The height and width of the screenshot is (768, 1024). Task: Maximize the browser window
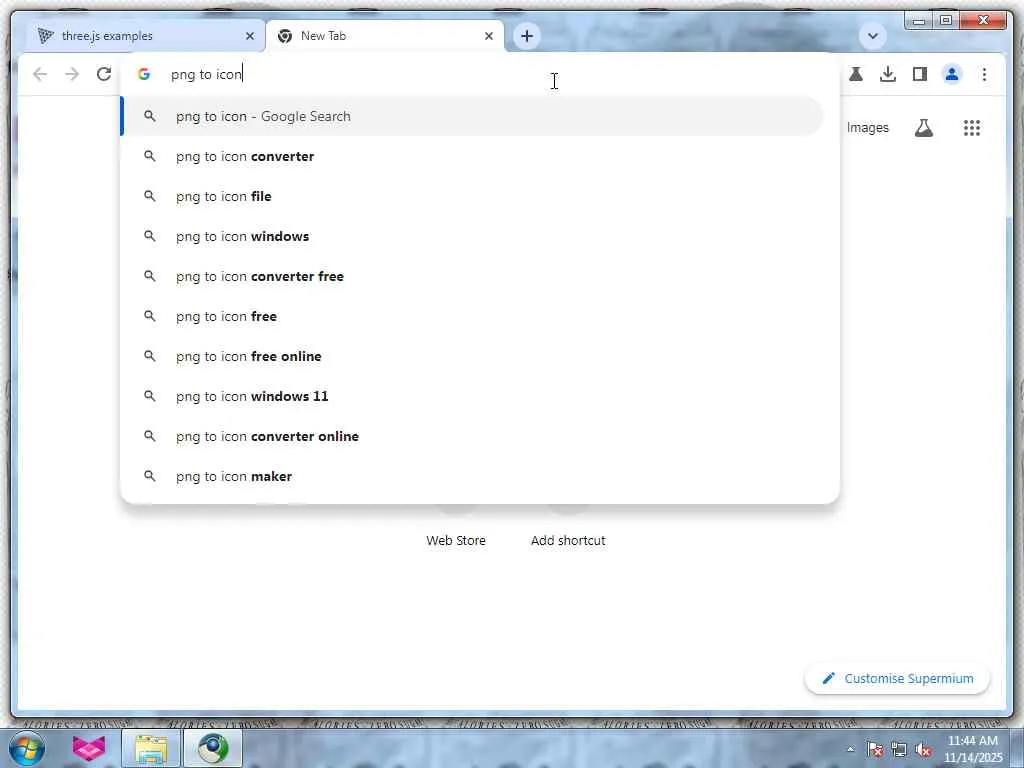click(x=946, y=21)
